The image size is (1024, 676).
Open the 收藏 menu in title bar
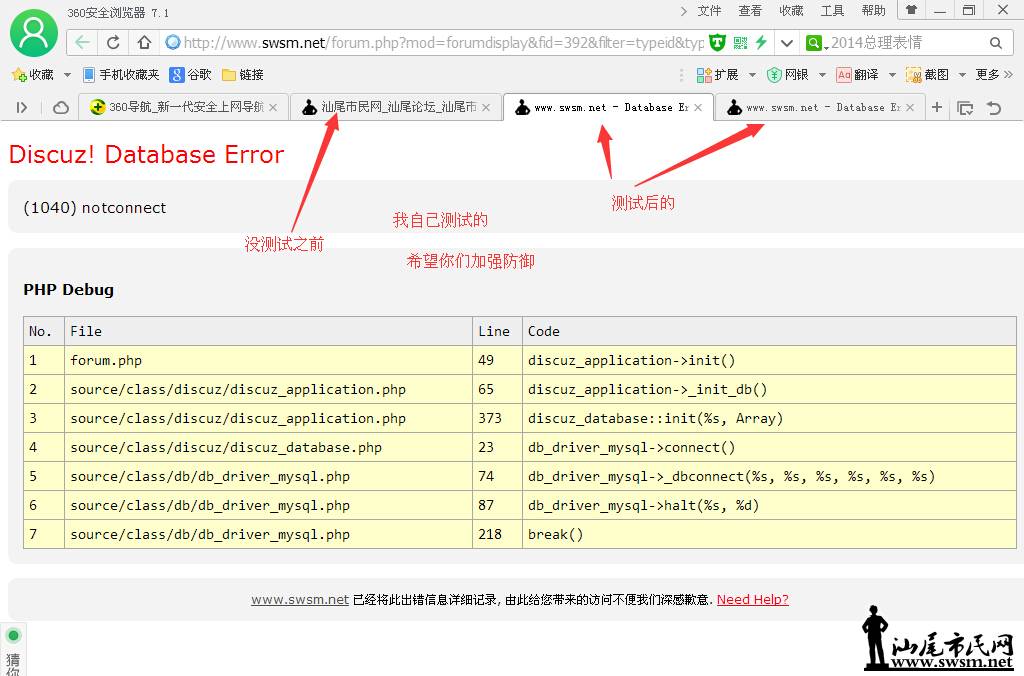(x=792, y=10)
